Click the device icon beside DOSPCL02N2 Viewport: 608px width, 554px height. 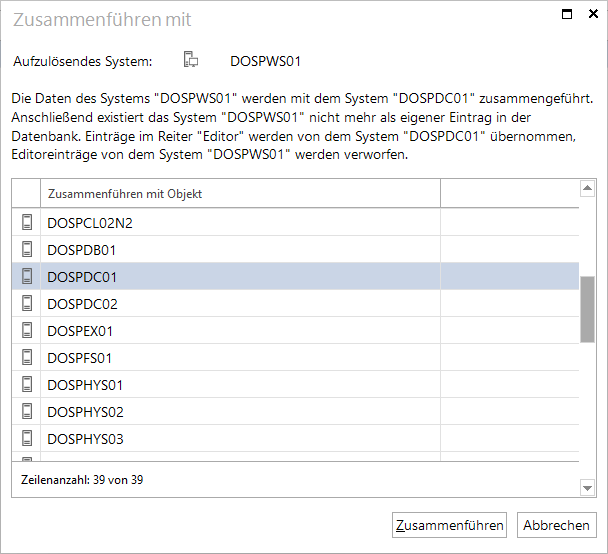pyautogui.click(x=27, y=222)
